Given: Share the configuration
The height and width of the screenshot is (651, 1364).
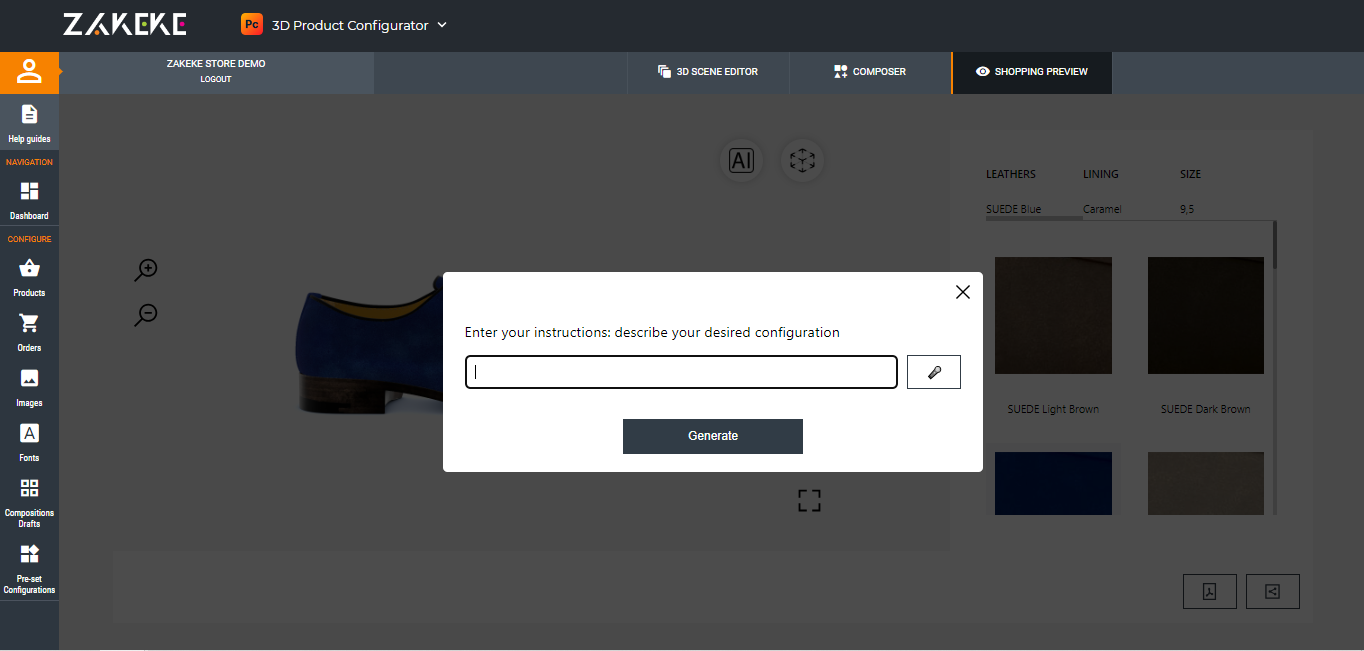Looking at the screenshot, I should pyautogui.click(x=1273, y=591).
